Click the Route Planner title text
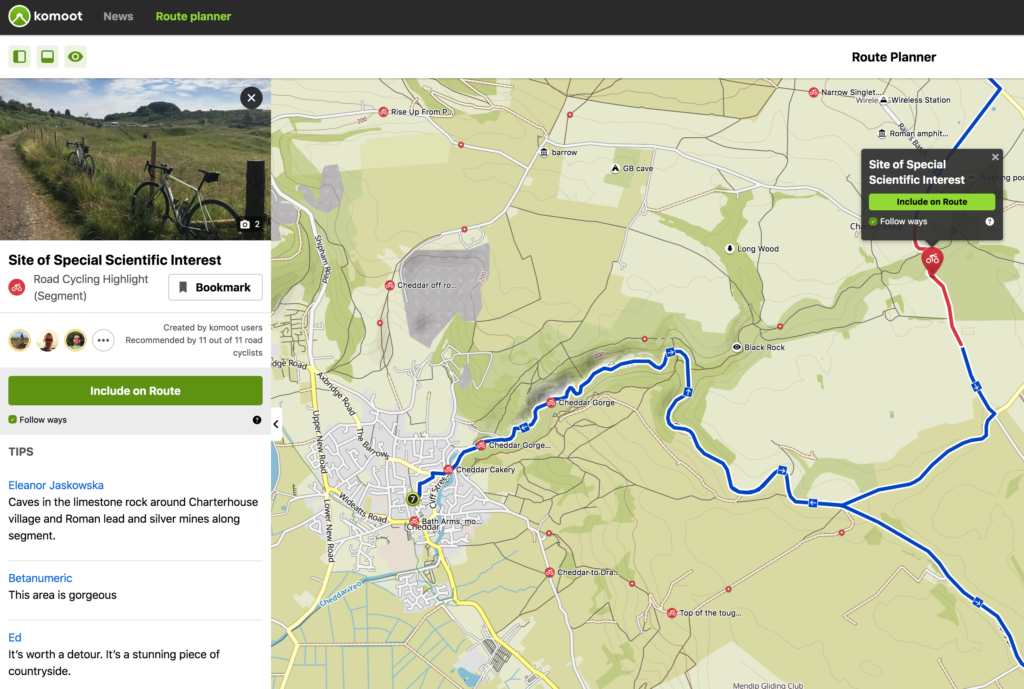 [x=893, y=57]
